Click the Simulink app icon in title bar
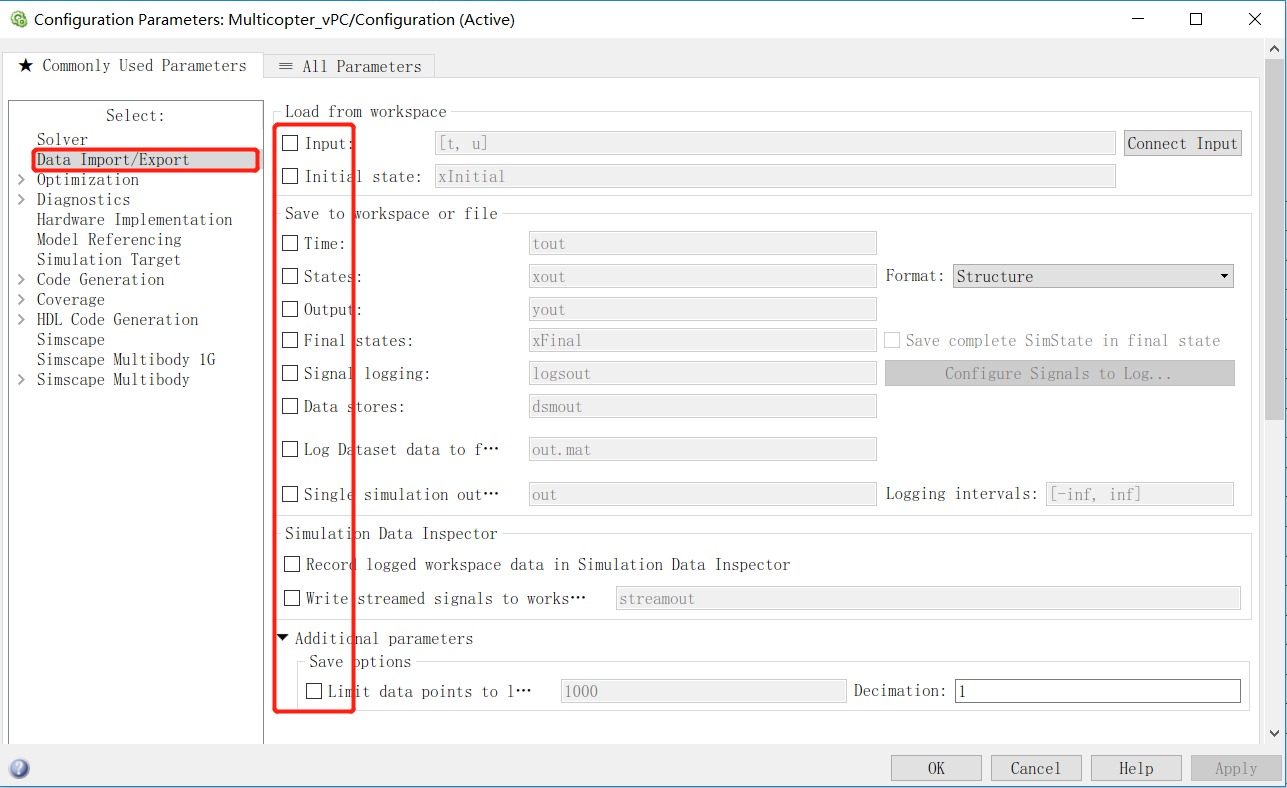The width and height of the screenshot is (1287, 788). [18, 19]
